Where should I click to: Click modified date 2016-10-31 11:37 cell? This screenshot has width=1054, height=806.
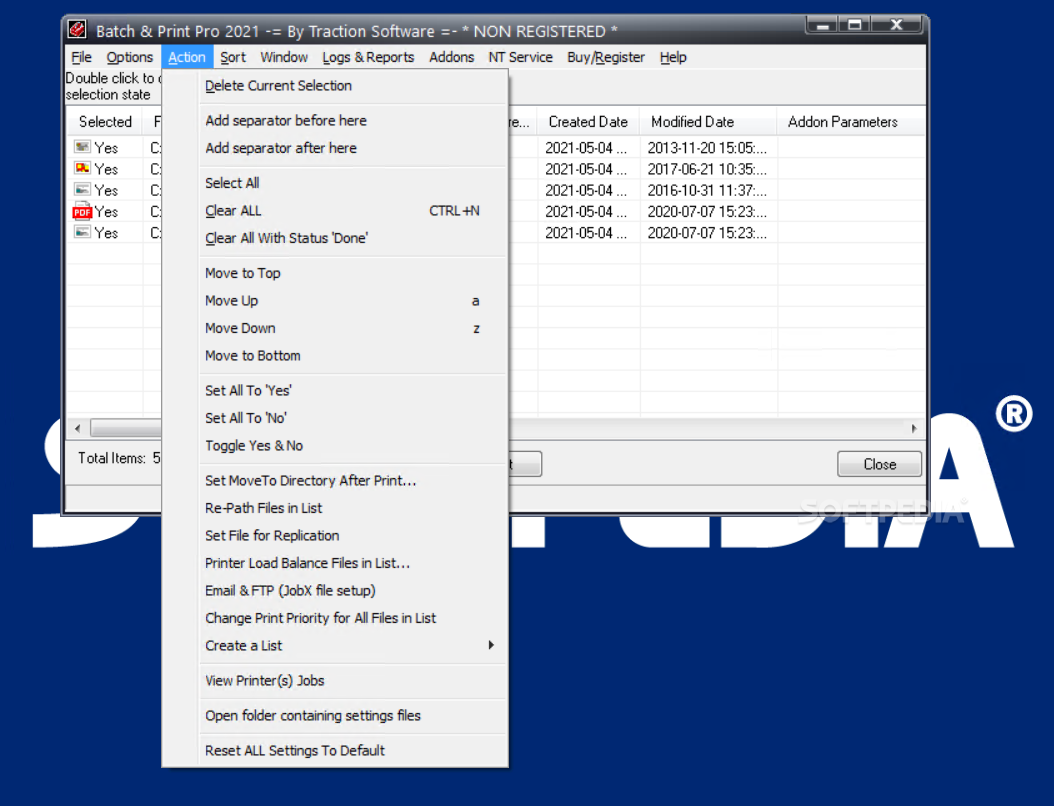coord(708,190)
